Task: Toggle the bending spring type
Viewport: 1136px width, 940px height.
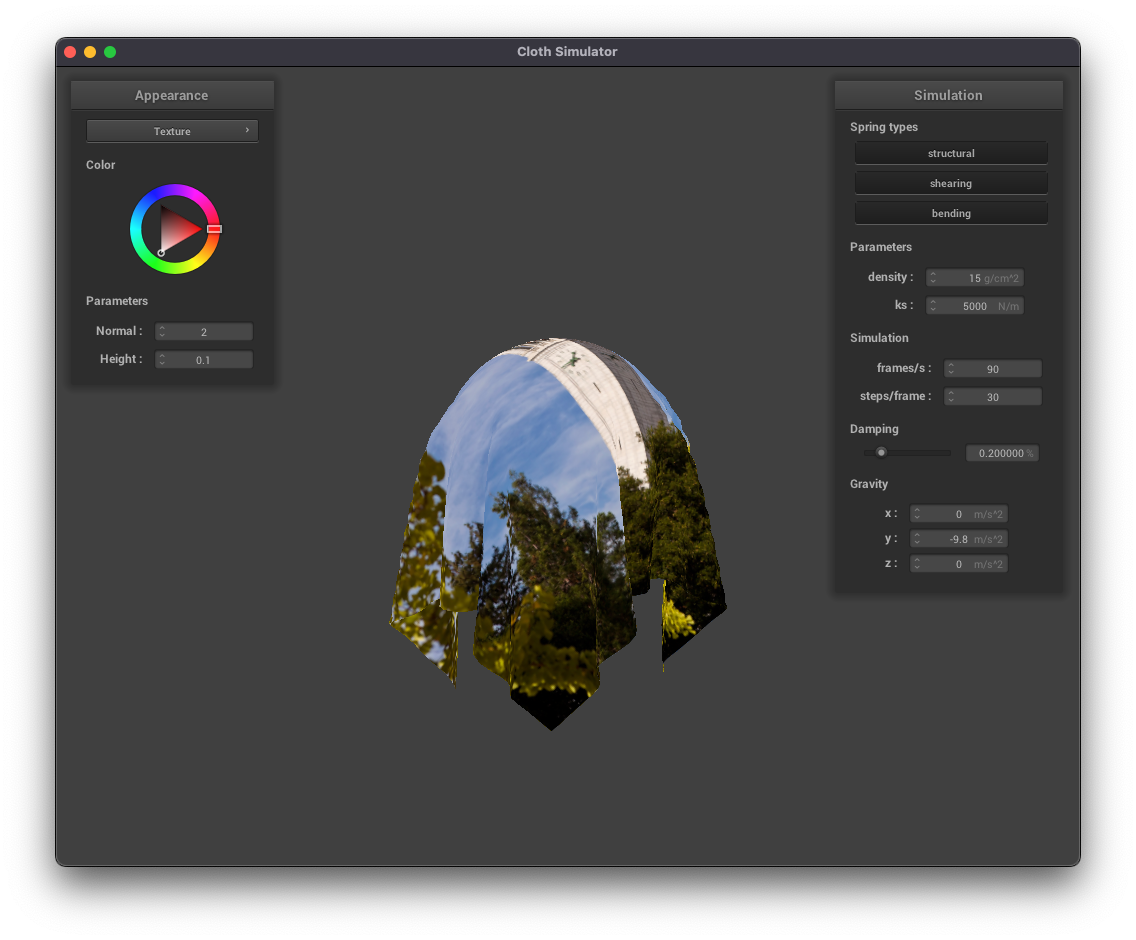Action: pos(951,213)
